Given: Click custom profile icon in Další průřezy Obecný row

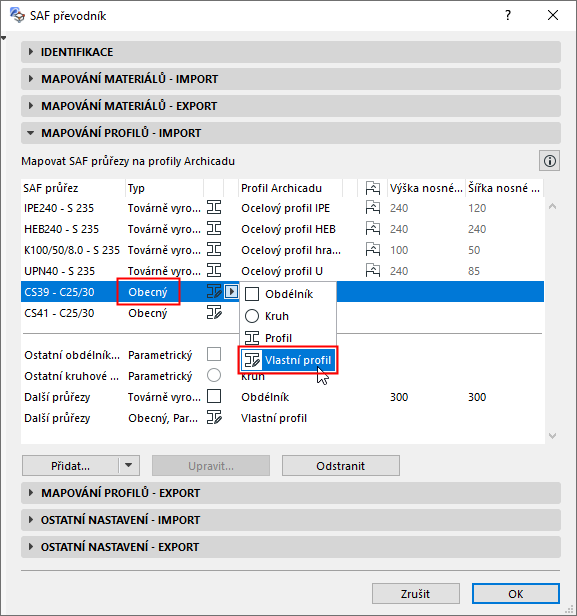Looking at the screenshot, I should tap(214, 418).
